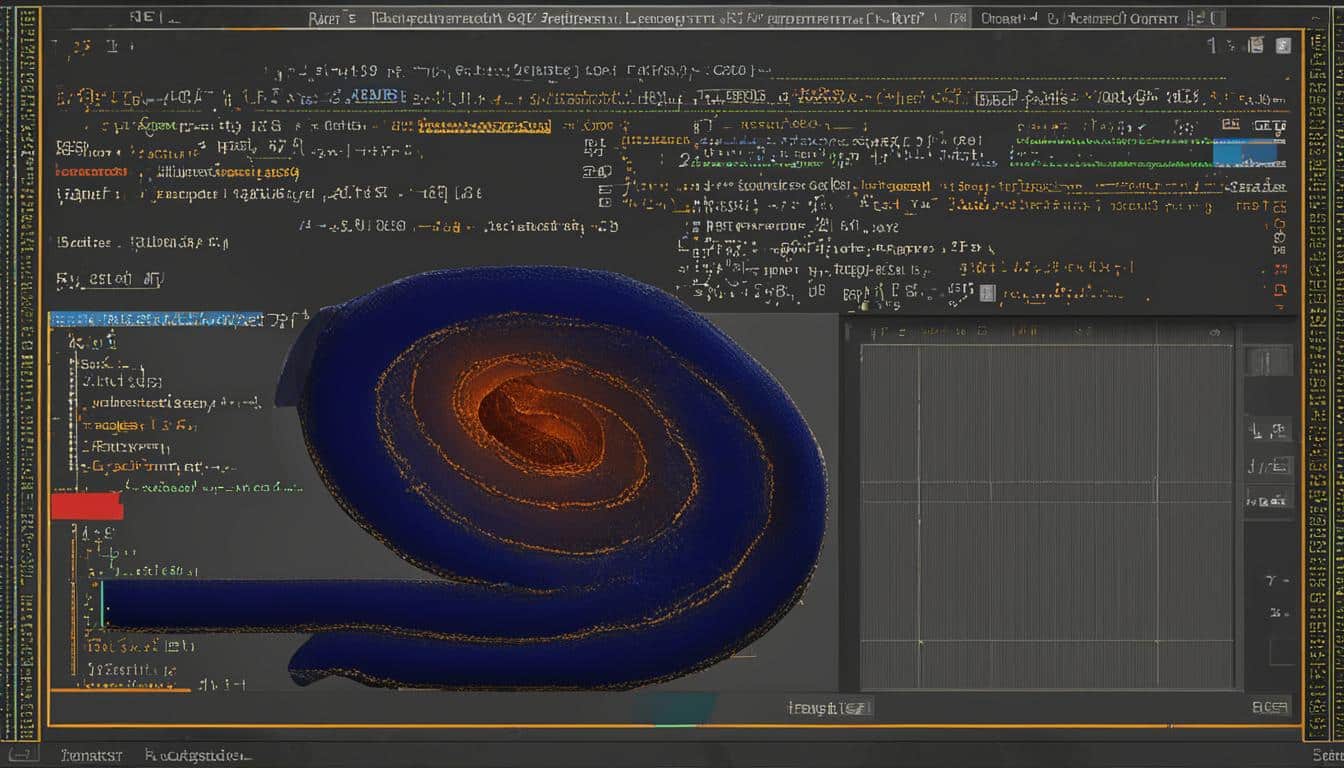Click the red color block in left panel

86,505
